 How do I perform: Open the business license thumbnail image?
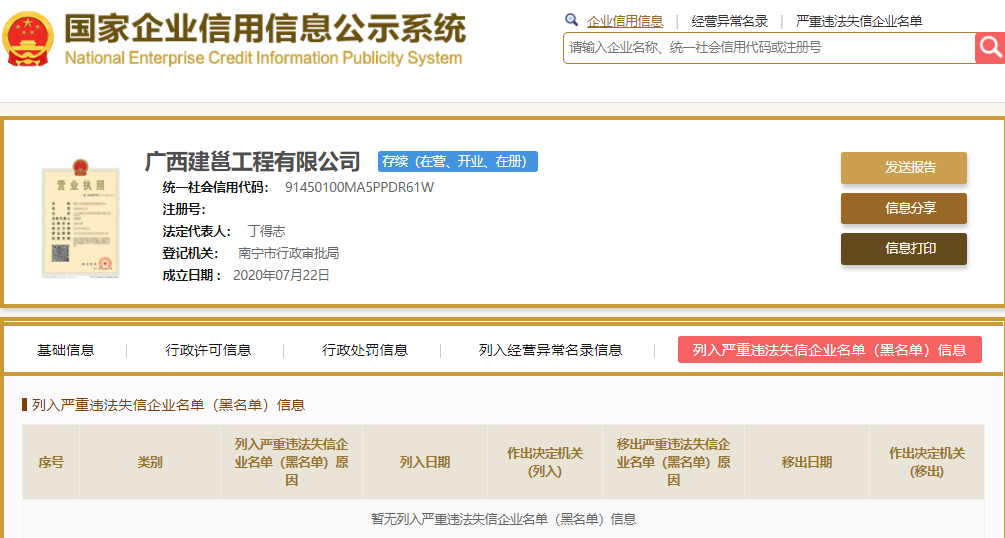[x=80, y=219]
